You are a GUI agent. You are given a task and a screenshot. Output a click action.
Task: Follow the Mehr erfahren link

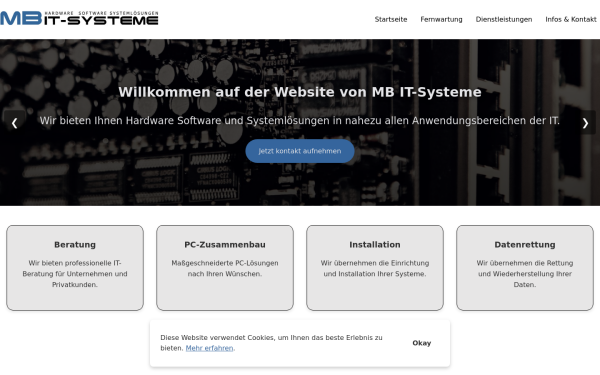209,348
